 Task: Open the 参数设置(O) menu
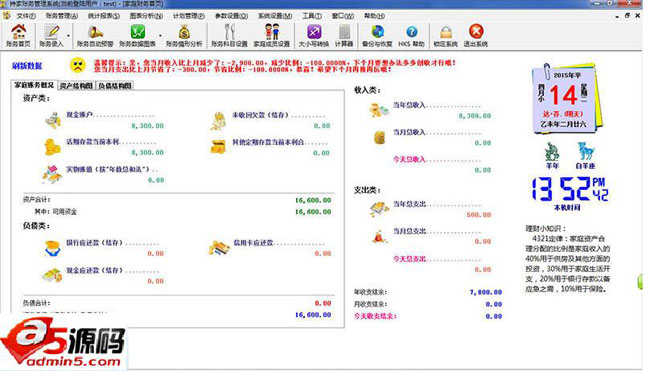click(231, 16)
